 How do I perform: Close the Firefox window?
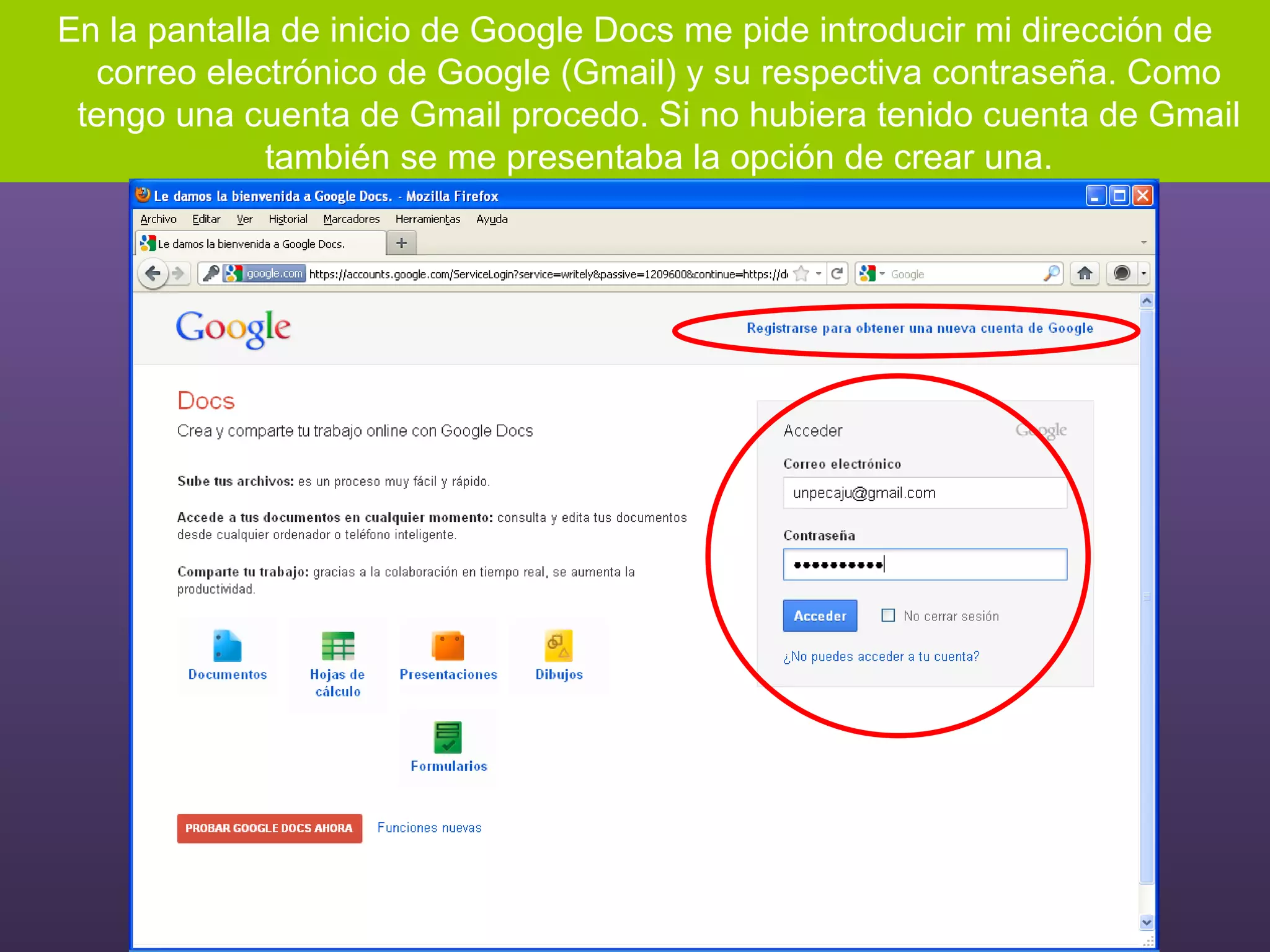click(x=1142, y=196)
